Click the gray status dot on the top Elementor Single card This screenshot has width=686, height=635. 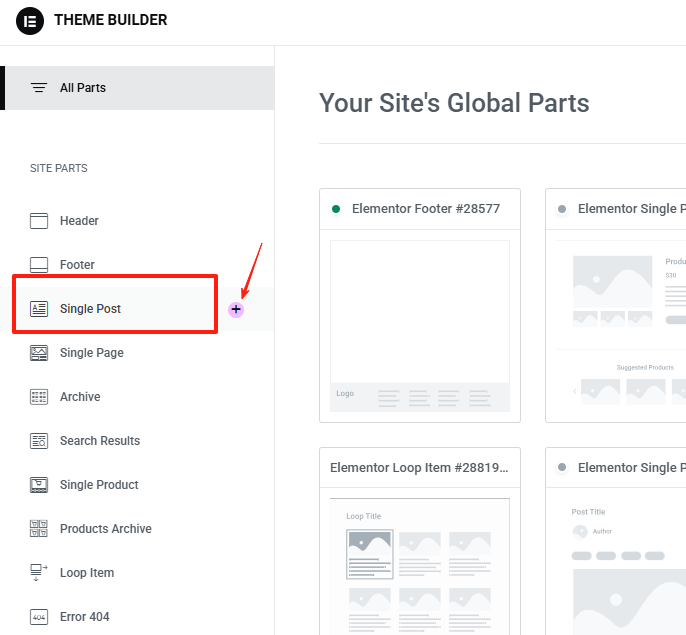click(x=562, y=209)
